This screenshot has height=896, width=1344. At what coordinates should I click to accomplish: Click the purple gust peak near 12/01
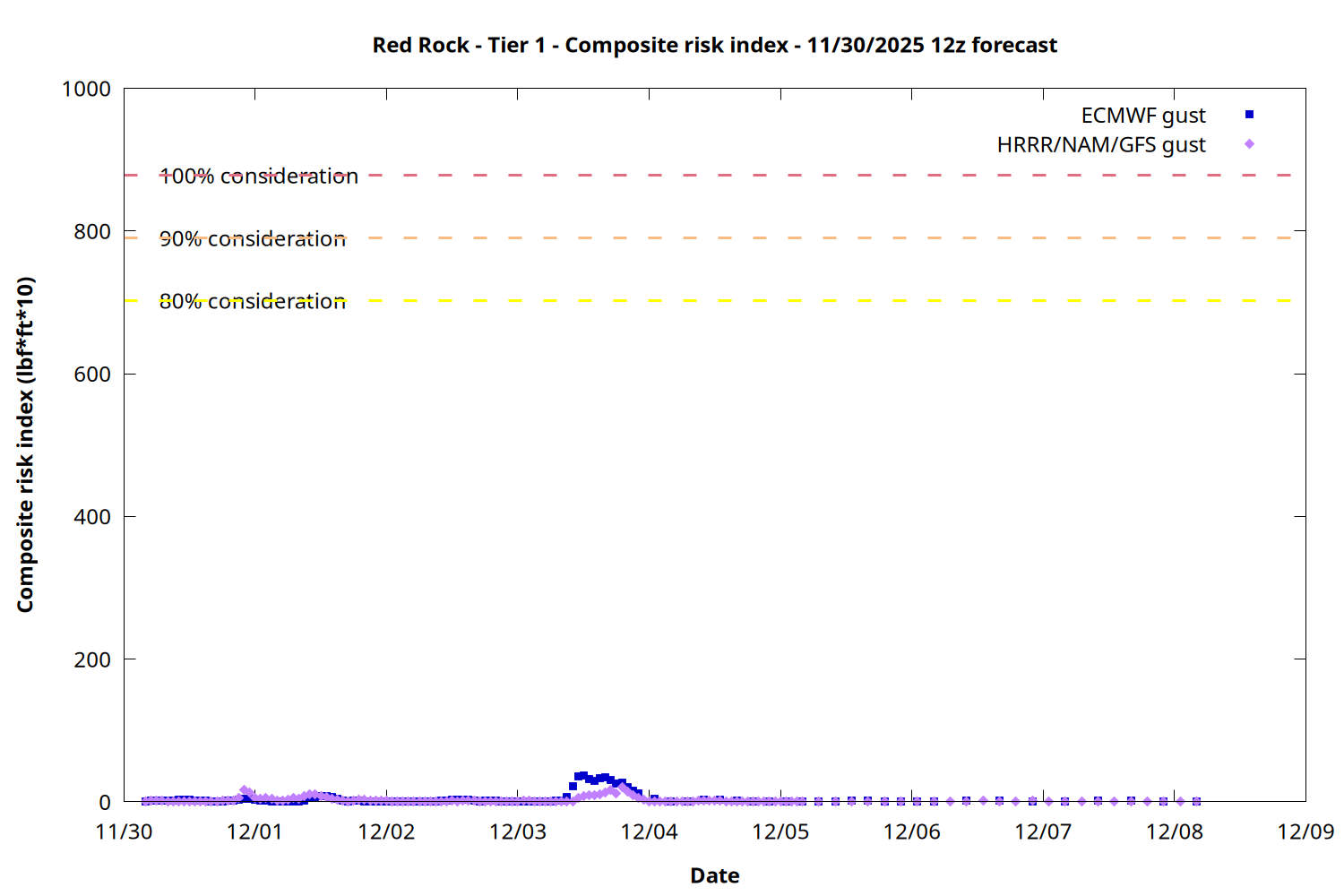pyautogui.click(x=244, y=791)
